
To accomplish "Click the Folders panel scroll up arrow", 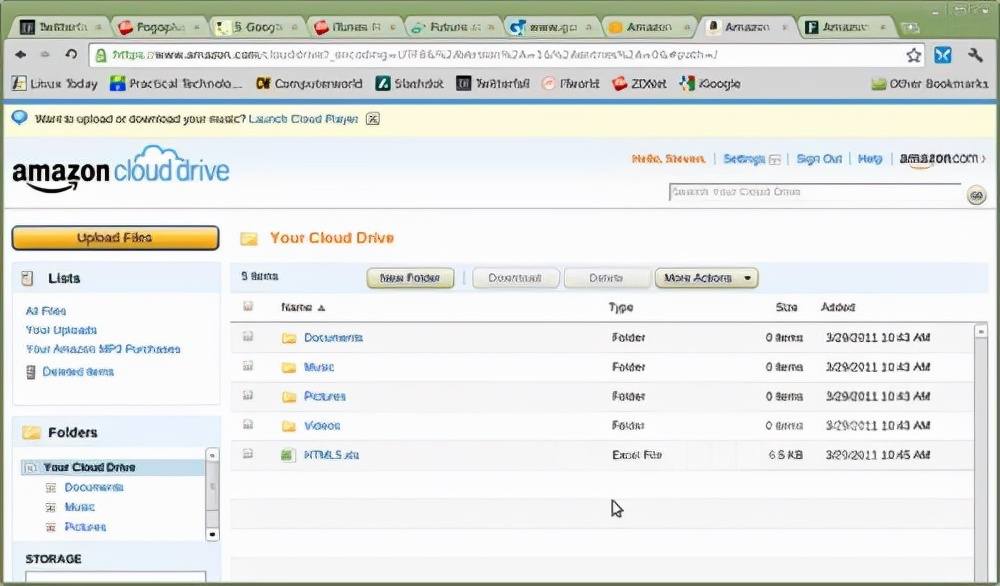I will 212,455.
